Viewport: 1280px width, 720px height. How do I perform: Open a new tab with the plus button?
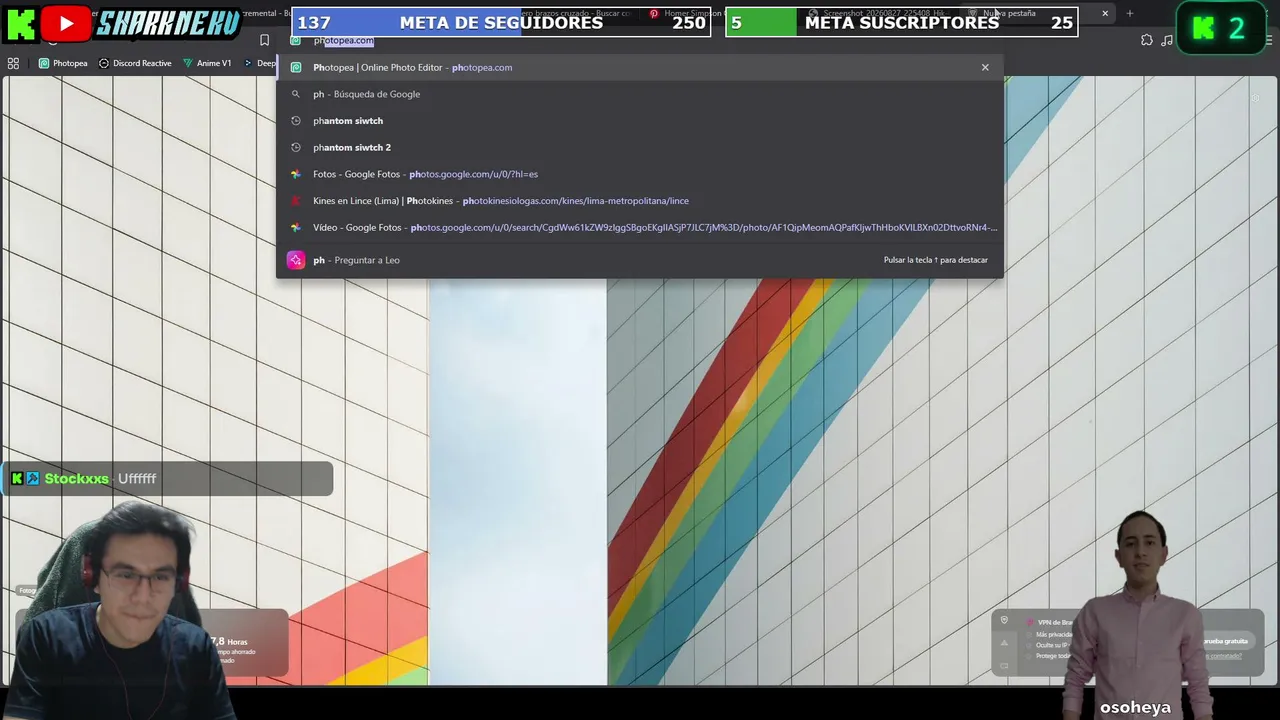[1130, 13]
